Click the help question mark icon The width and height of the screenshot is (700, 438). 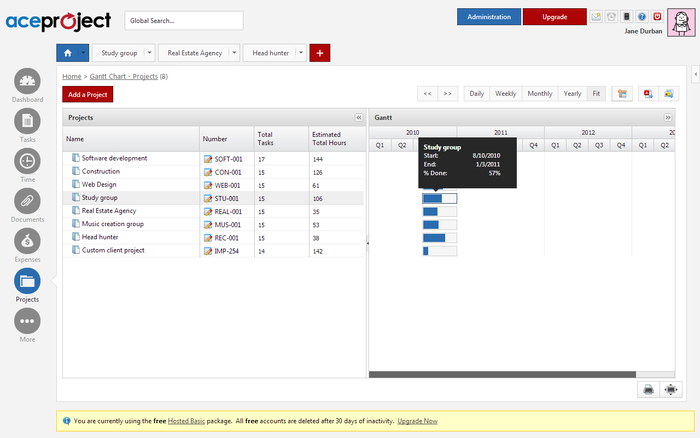point(642,16)
